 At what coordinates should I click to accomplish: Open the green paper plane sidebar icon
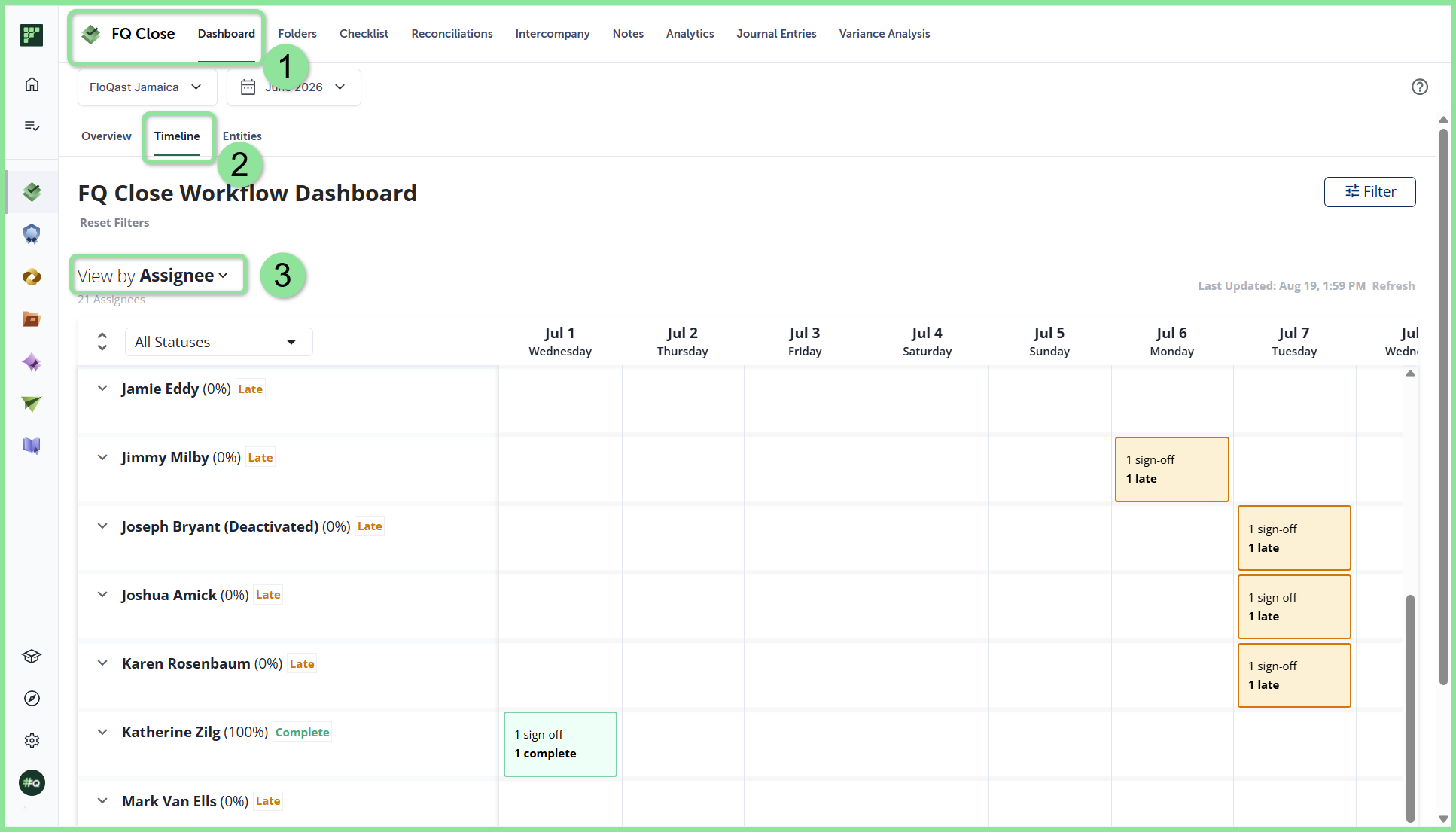pos(32,404)
